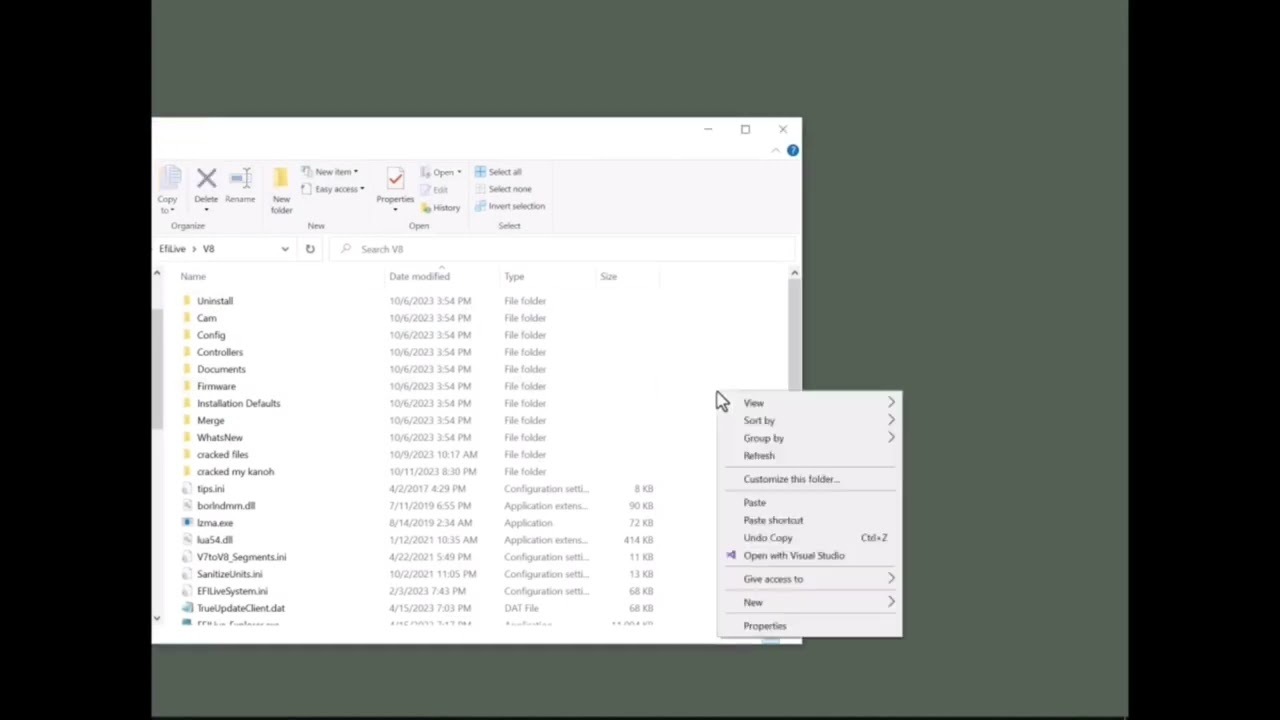Click Invert selection in ribbon
The width and height of the screenshot is (1280, 720).
(510, 206)
